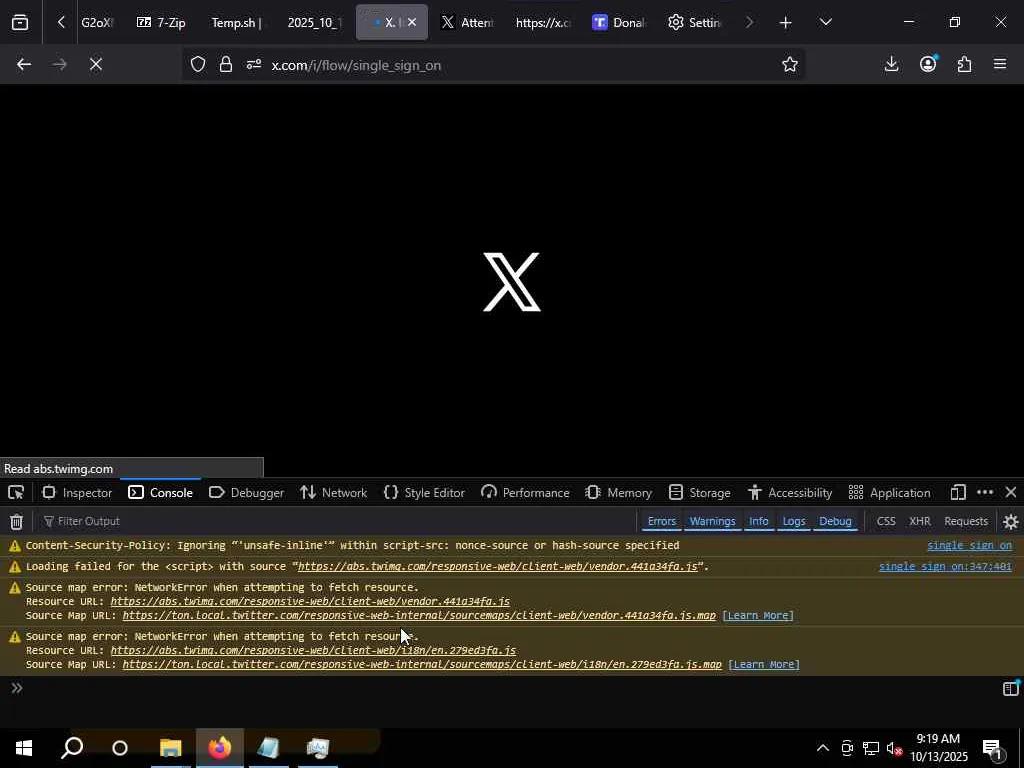Image resolution: width=1024 pixels, height=768 pixels.
Task: Switch to the Temp.sh tab
Action: click(236, 22)
